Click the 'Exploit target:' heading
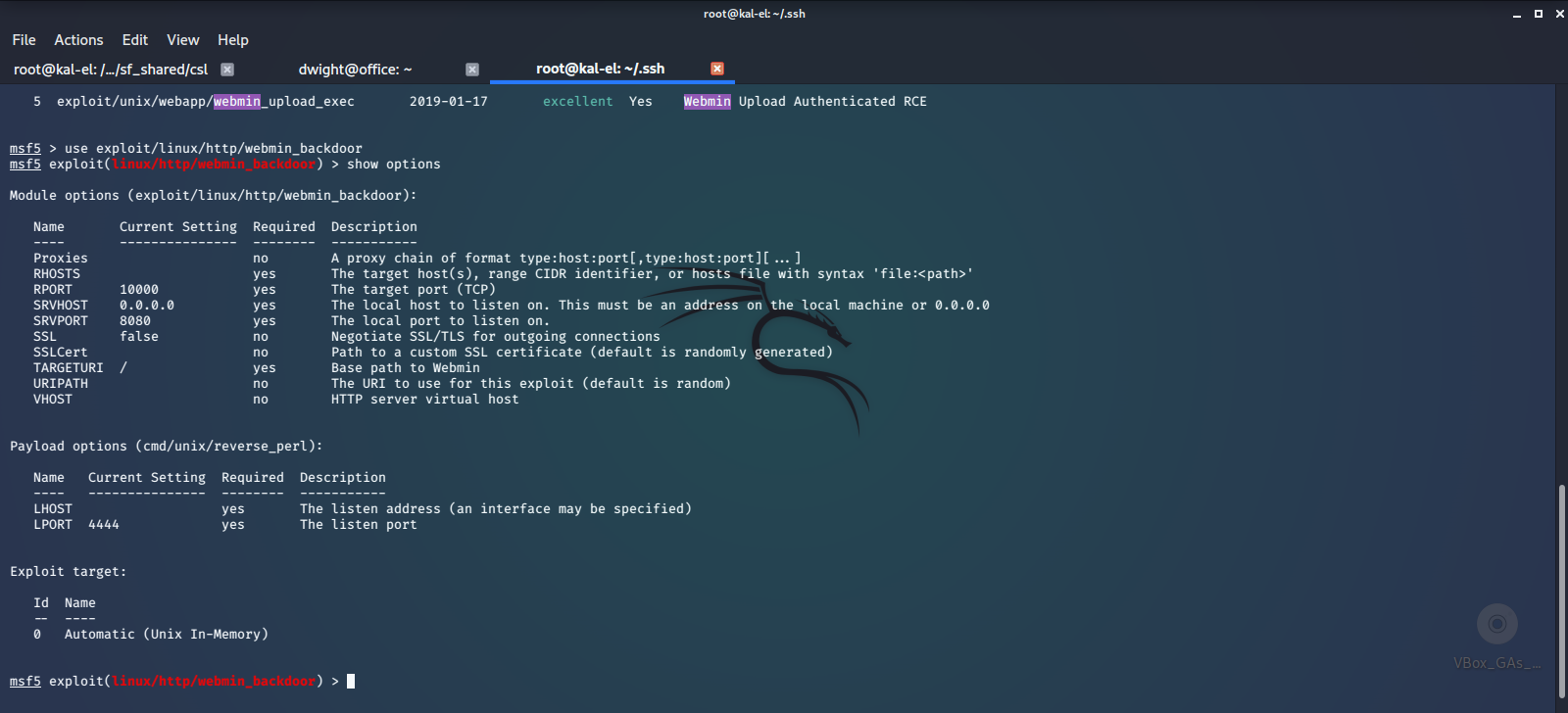The width and height of the screenshot is (1568, 713). [69, 572]
